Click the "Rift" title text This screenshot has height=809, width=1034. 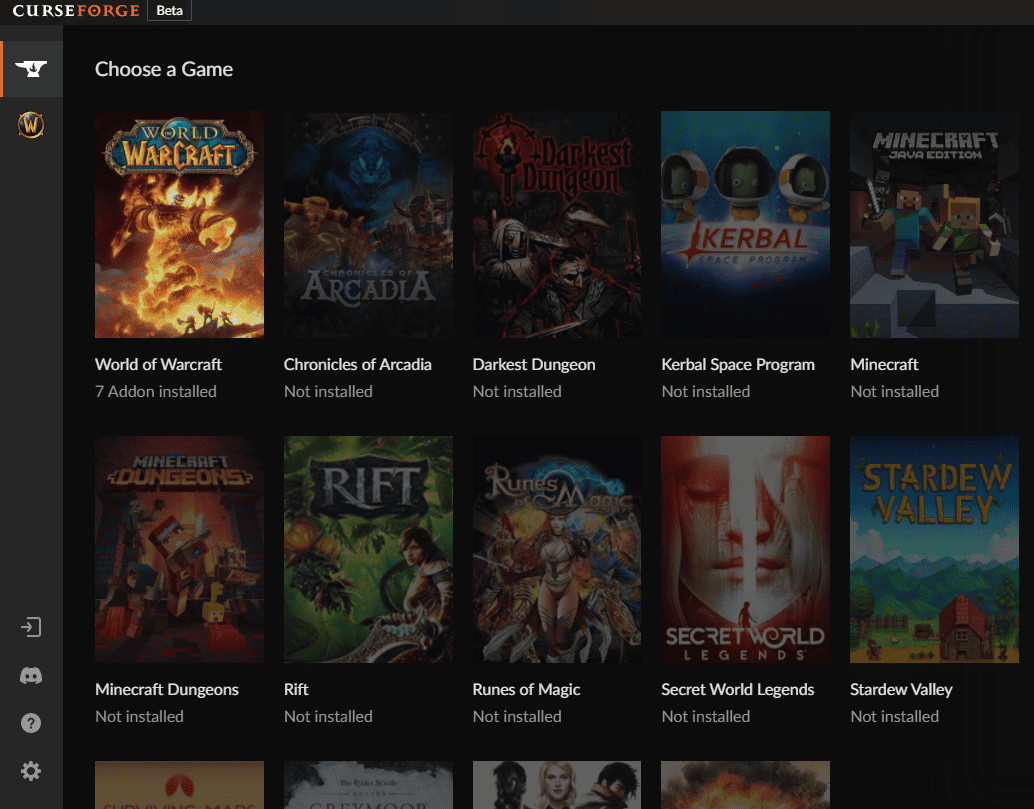click(296, 690)
